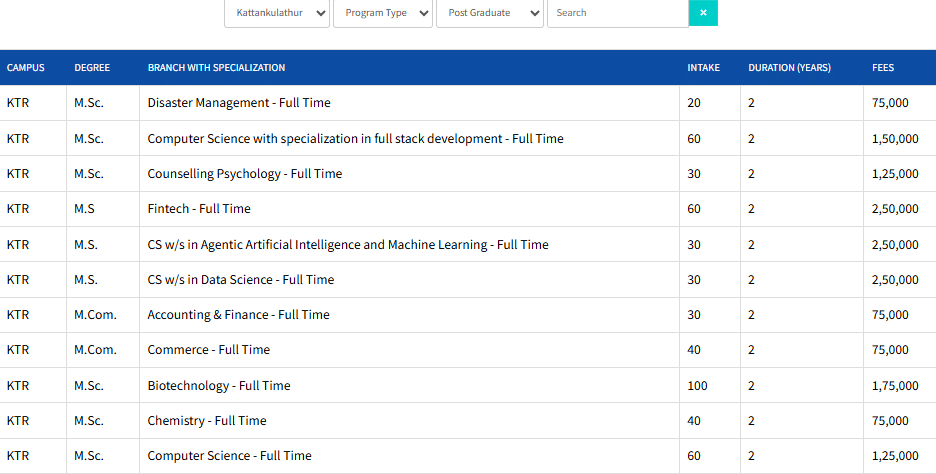Image resolution: width=936 pixels, height=474 pixels.
Task: Click the Fees column header
Action: 882,68
